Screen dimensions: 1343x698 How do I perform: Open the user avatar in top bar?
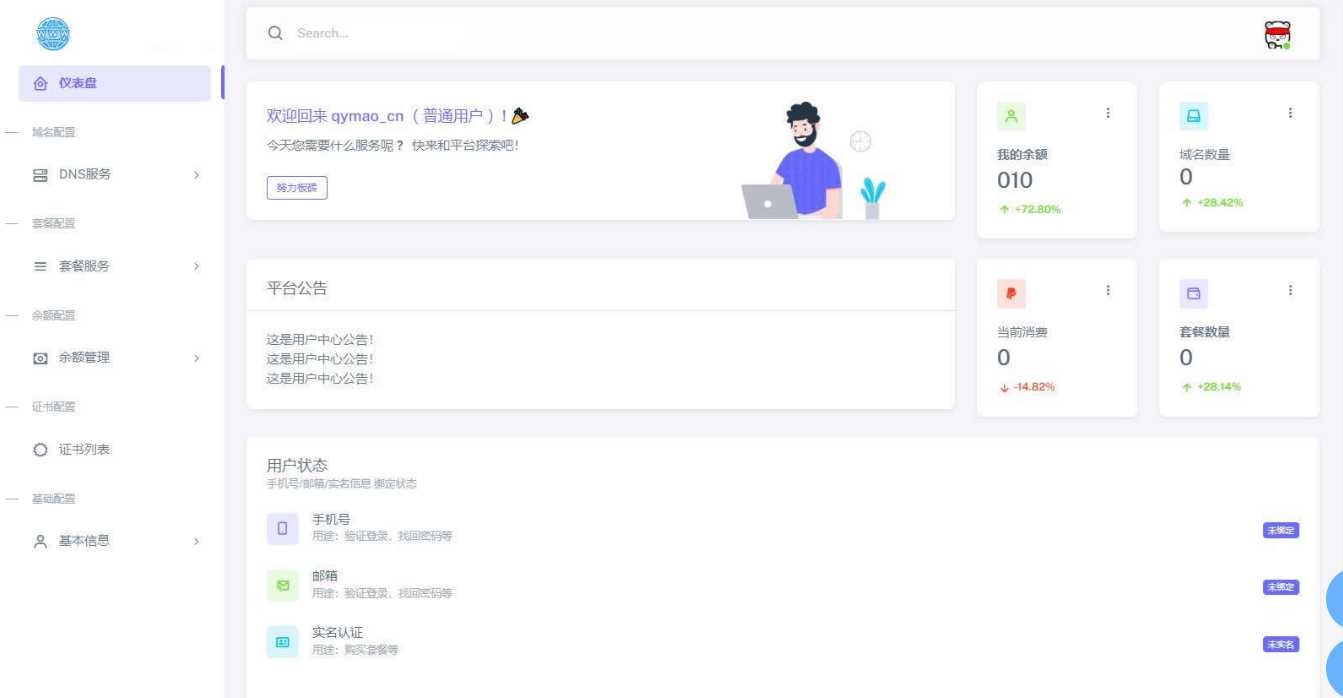pos(1277,34)
